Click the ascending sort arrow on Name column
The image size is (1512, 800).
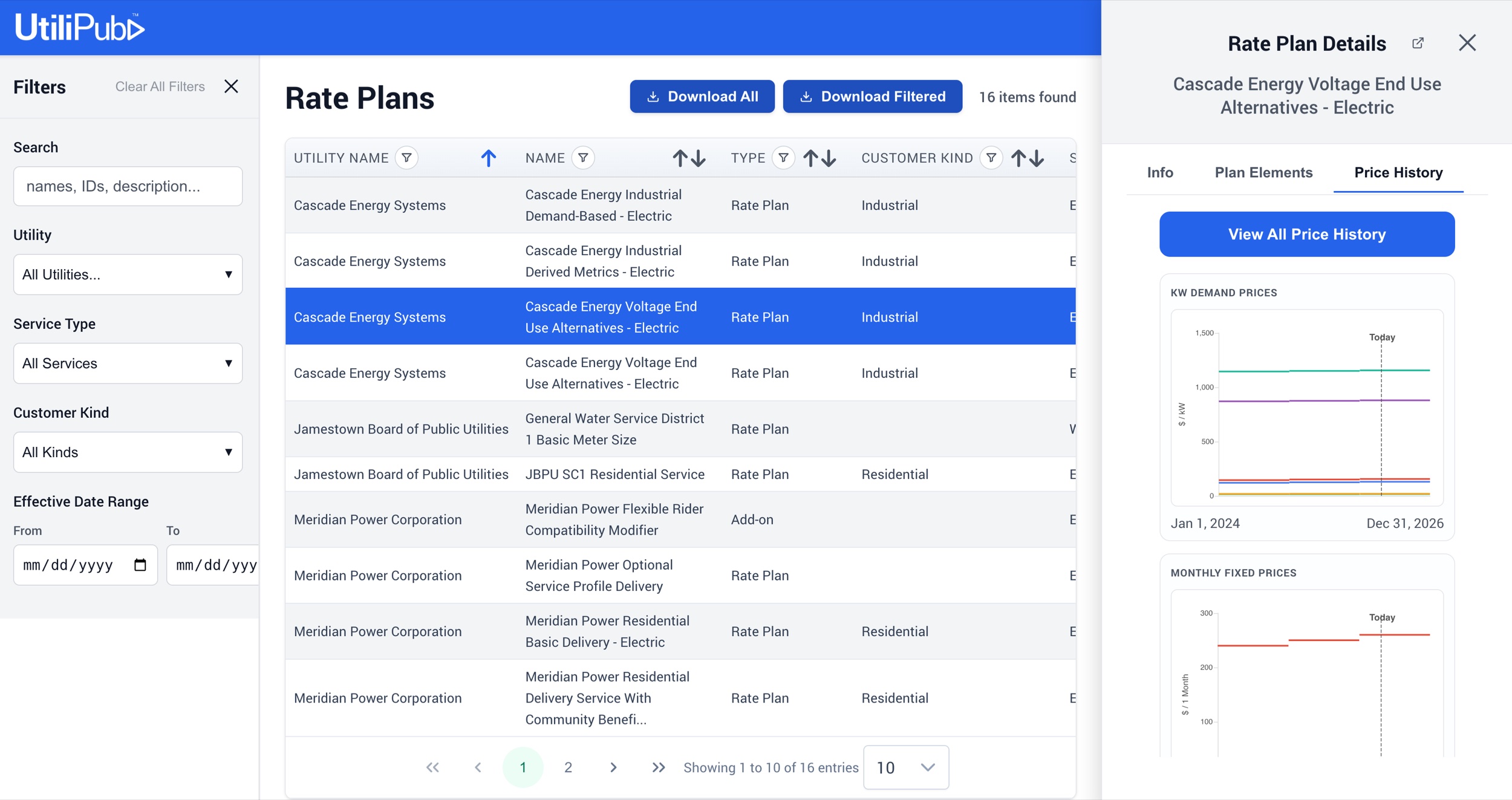[x=679, y=158]
